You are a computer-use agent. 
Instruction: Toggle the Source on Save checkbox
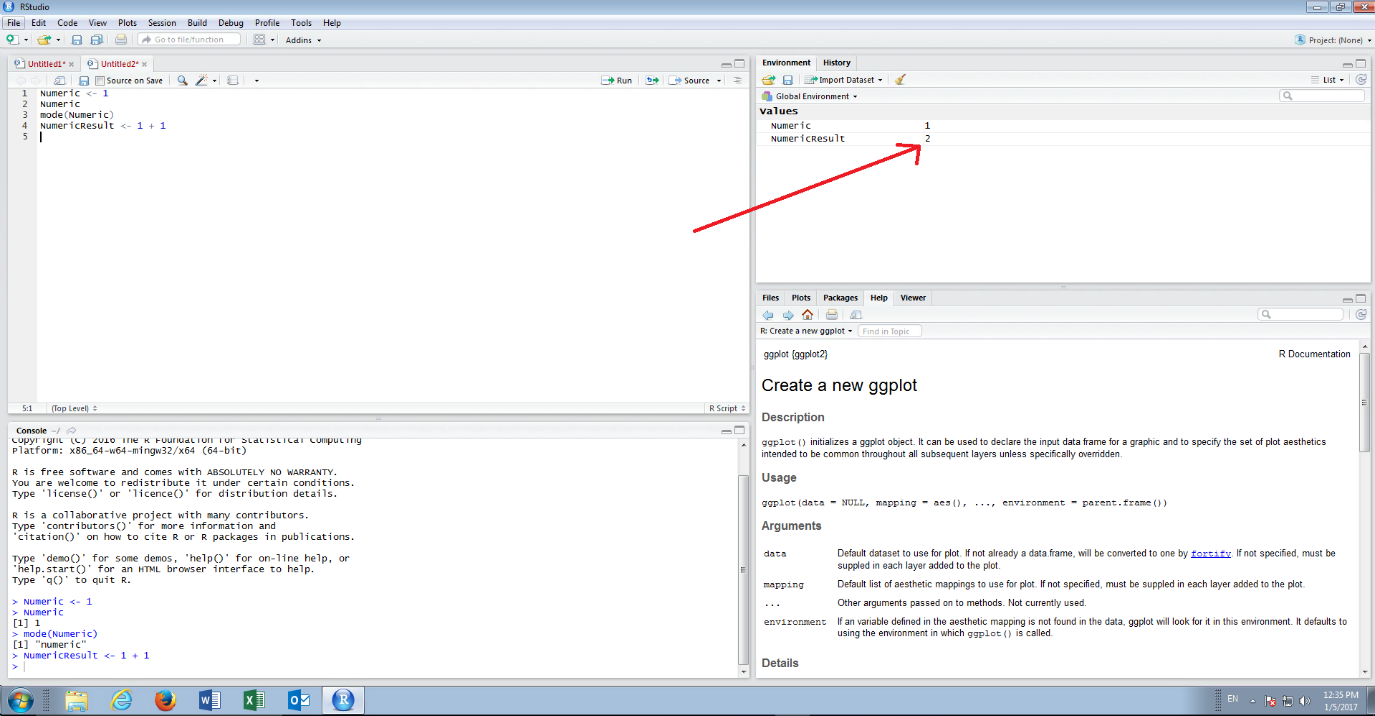[x=100, y=80]
